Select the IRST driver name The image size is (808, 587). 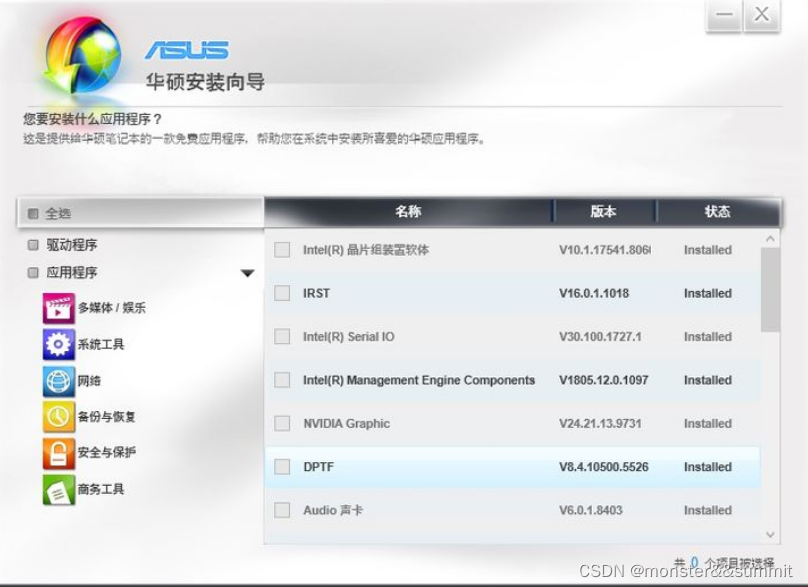pyautogui.click(x=316, y=293)
